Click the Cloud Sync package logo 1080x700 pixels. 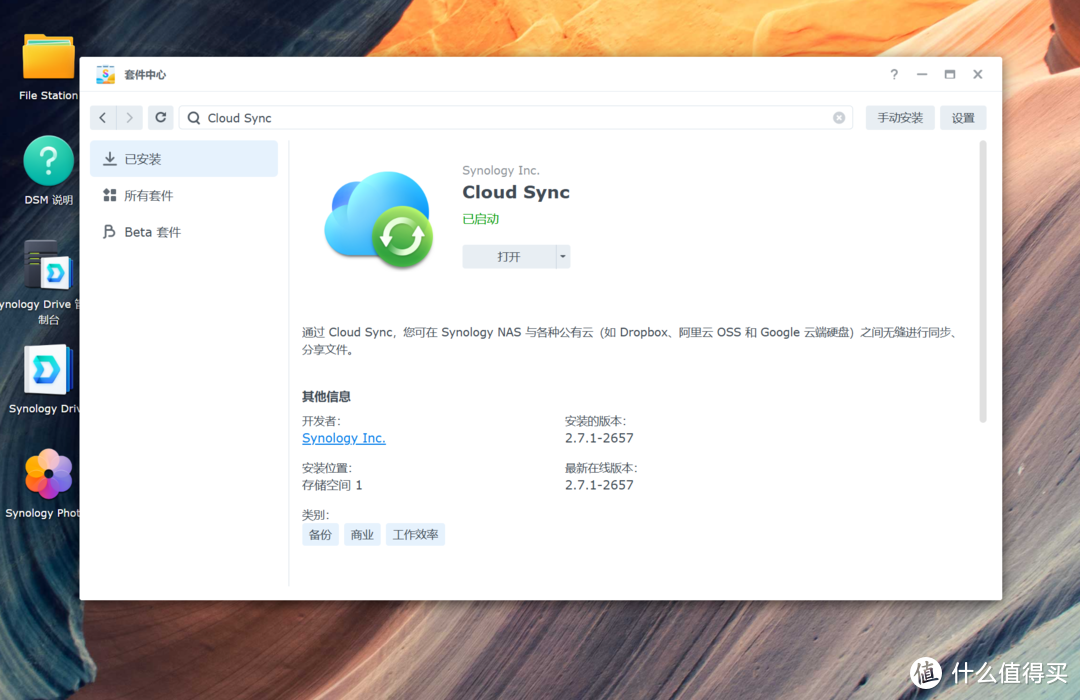pyautogui.click(x=379, y=219)
